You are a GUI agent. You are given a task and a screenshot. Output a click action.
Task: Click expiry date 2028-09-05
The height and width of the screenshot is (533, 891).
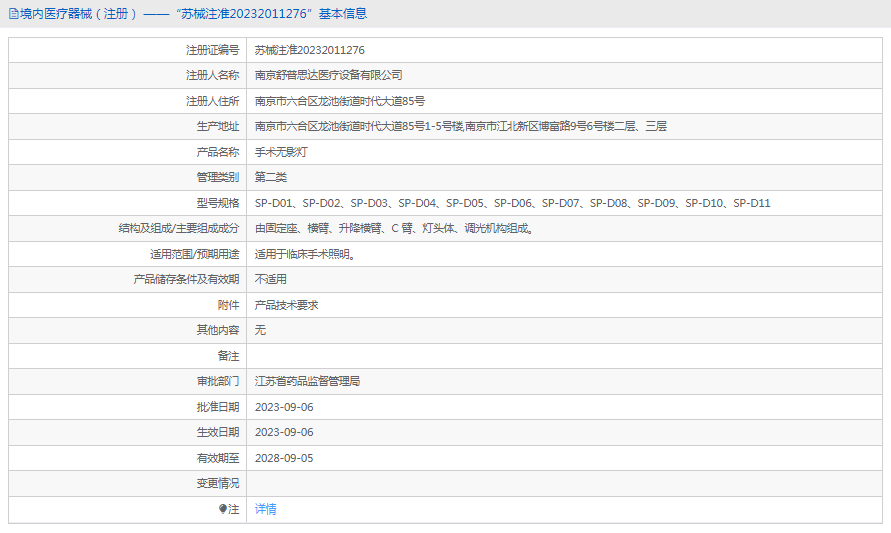click(x=284, y=458)
